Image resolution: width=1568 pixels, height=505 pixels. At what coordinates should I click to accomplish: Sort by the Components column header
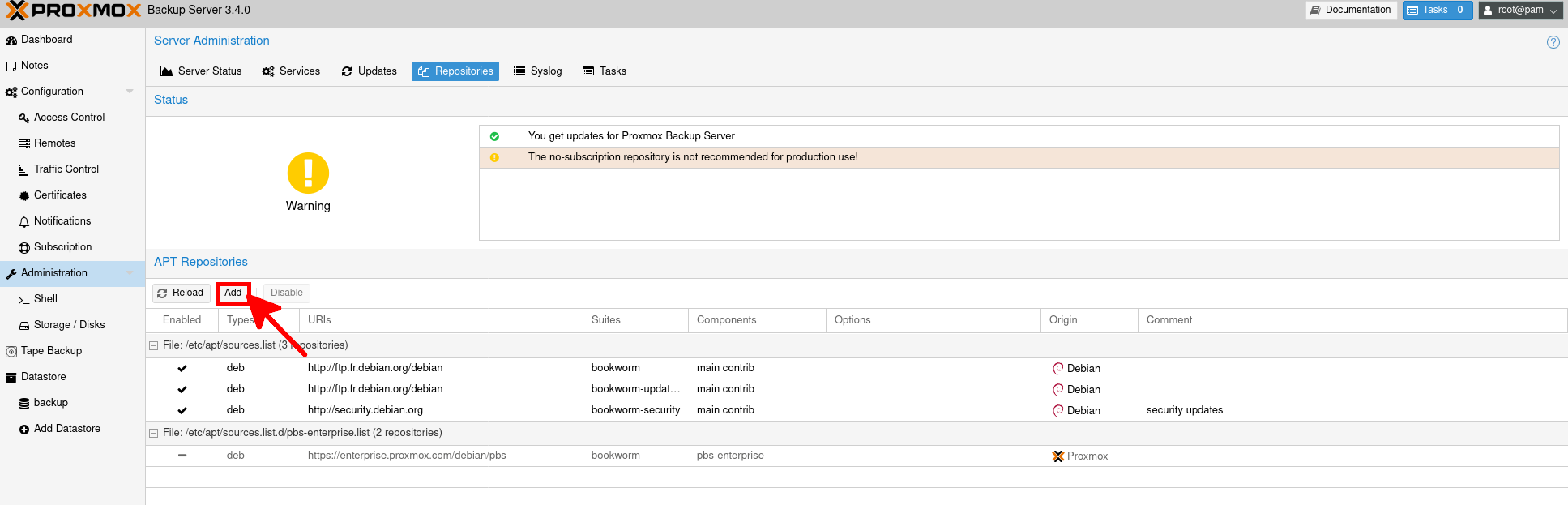coord(757,320)
